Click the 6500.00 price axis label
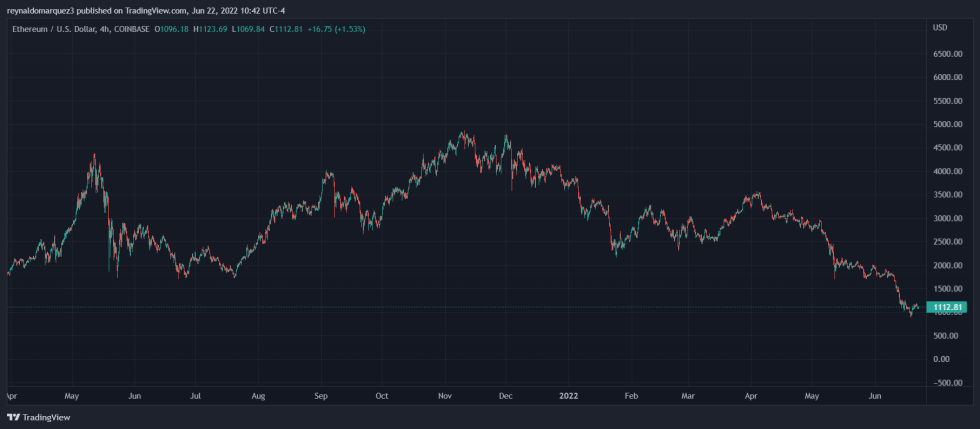Viewport: 980px width, 429px height. [x=946, y=54]
